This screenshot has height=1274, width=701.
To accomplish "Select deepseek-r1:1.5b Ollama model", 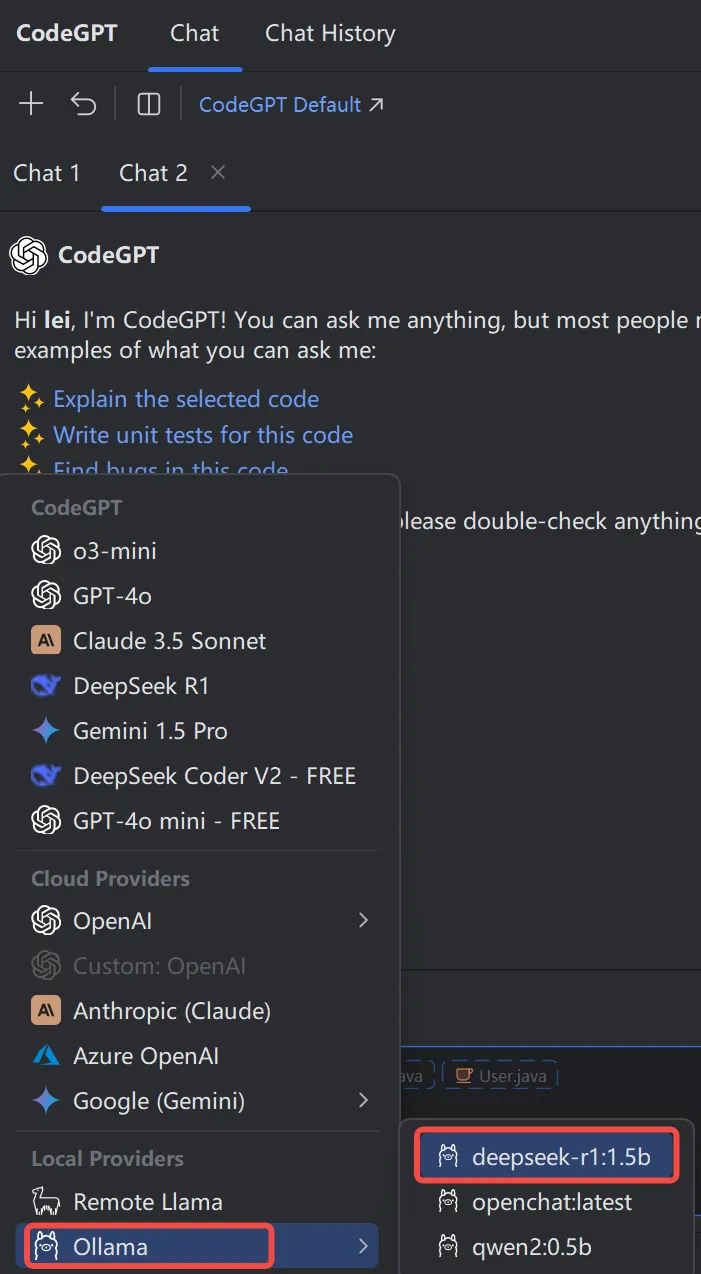I will click(549, 1156).
